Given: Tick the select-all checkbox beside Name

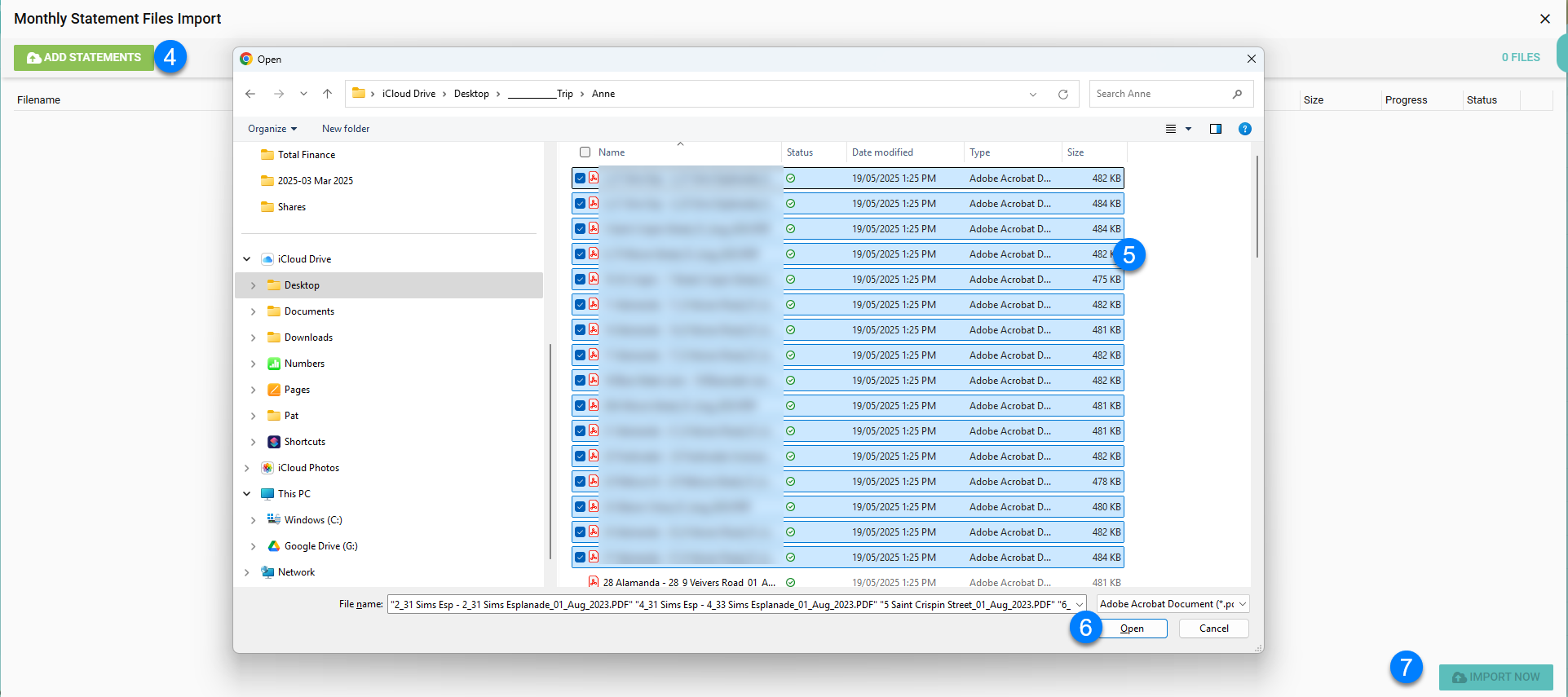Looking at the screenshot, I should tap(585, 152).
